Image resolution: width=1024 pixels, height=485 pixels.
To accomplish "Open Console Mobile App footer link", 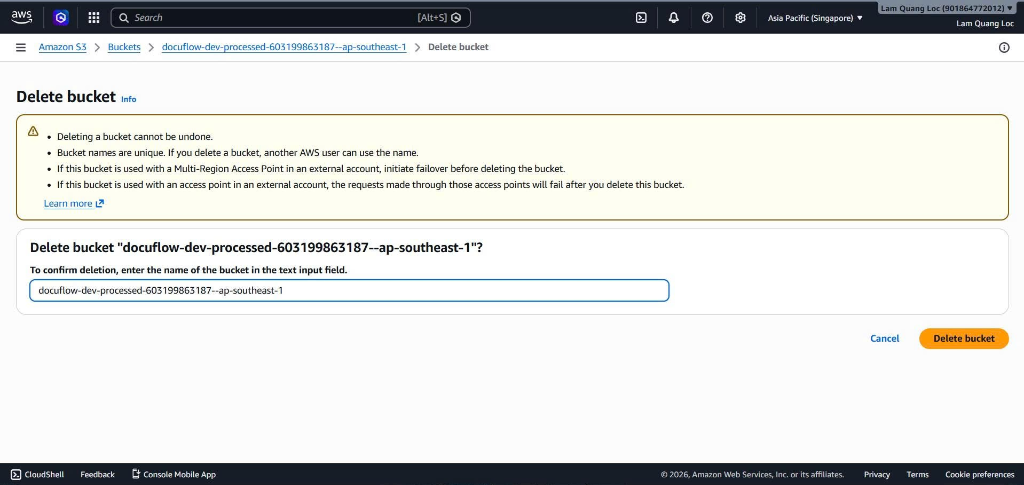I will coord(174,475).
